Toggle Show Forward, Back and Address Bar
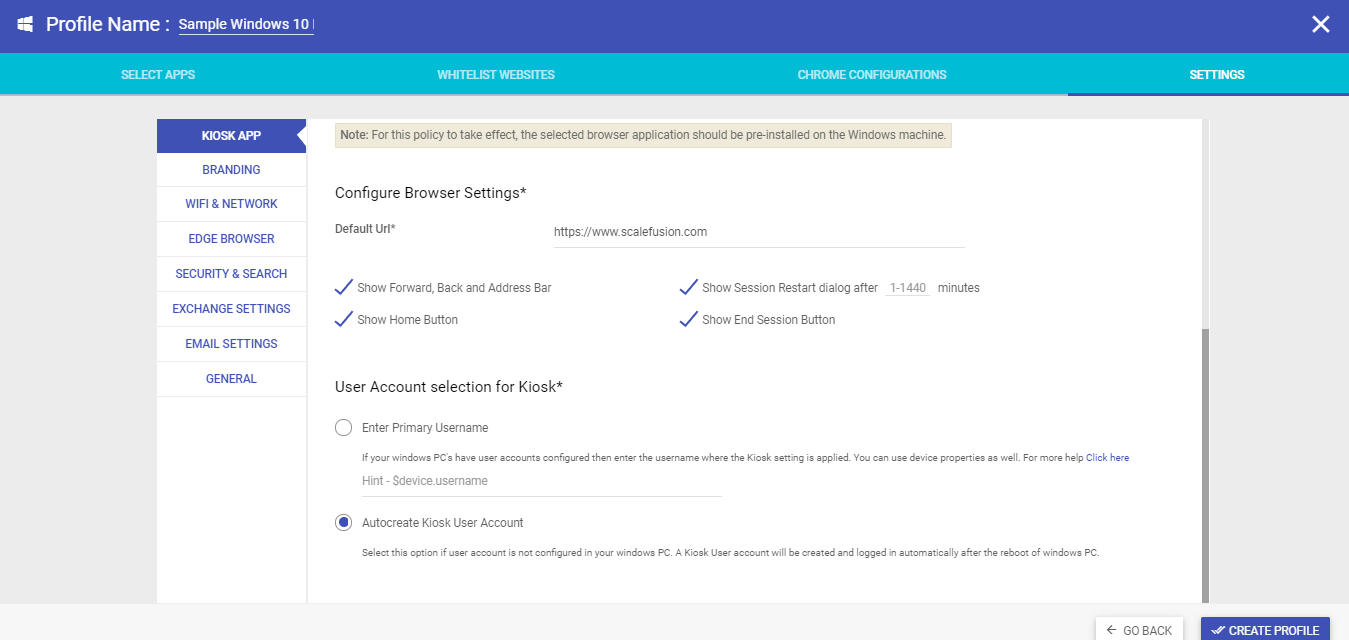1349x640 pixels. click(x=344, y=288)
